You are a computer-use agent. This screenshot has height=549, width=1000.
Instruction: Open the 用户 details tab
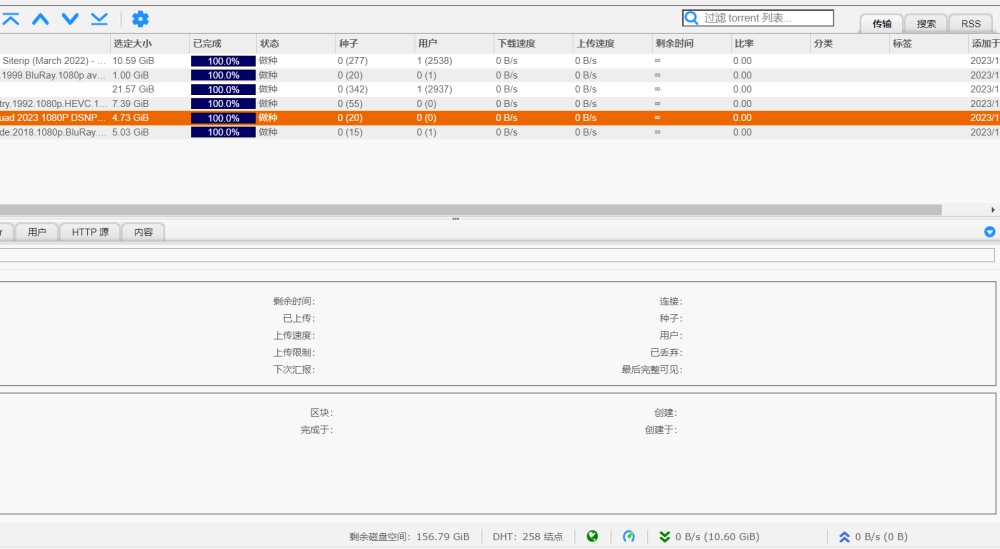coord(37,232)
